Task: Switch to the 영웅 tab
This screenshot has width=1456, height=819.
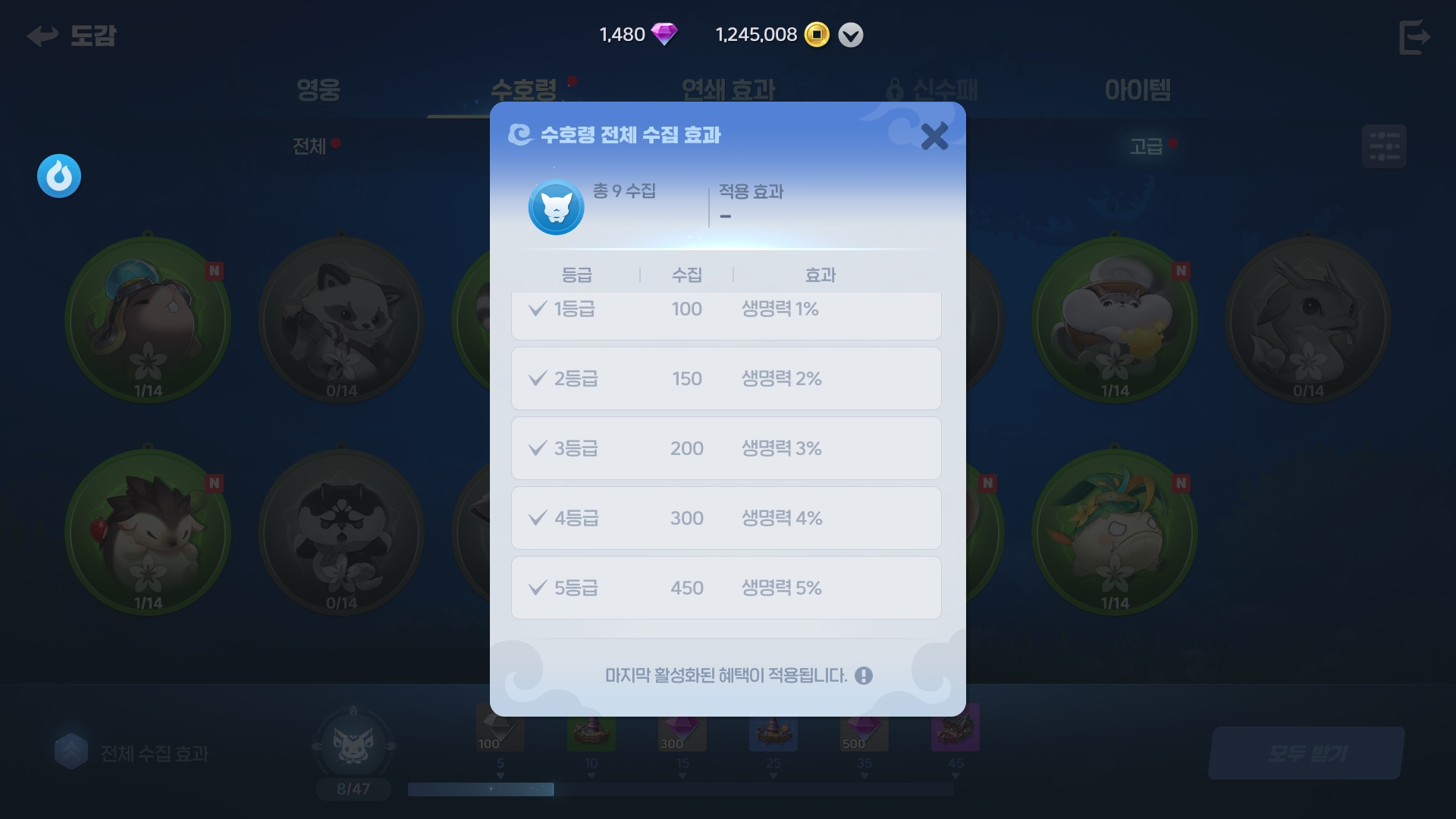Action: coord(318,89)
